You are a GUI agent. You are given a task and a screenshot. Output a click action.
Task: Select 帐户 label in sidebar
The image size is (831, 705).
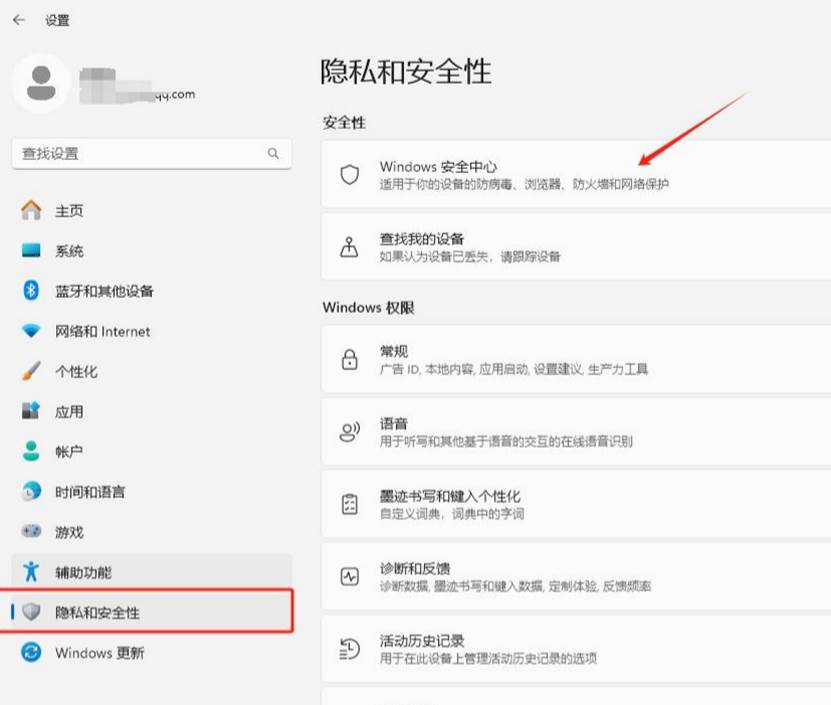click(x=69, y=452)
